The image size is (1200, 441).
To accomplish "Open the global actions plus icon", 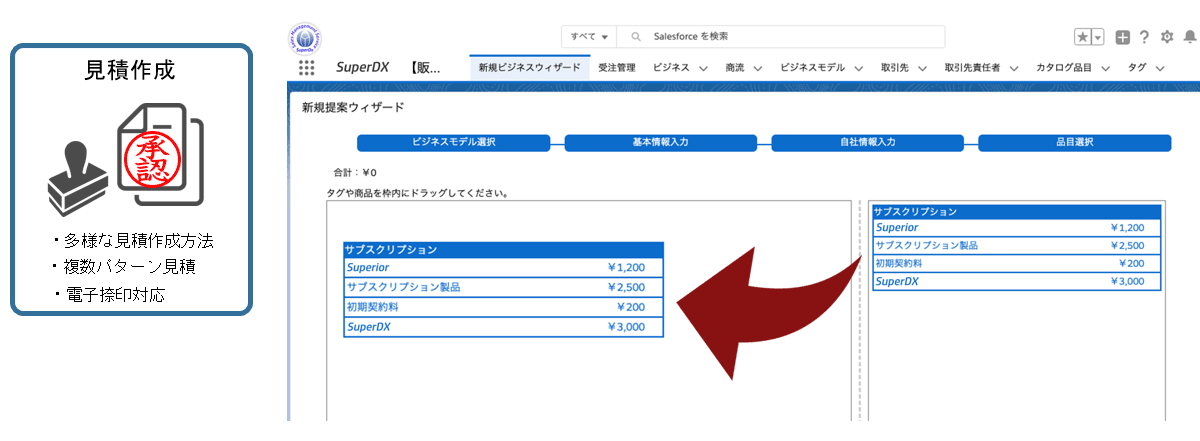I will (x=1123, y=37).
